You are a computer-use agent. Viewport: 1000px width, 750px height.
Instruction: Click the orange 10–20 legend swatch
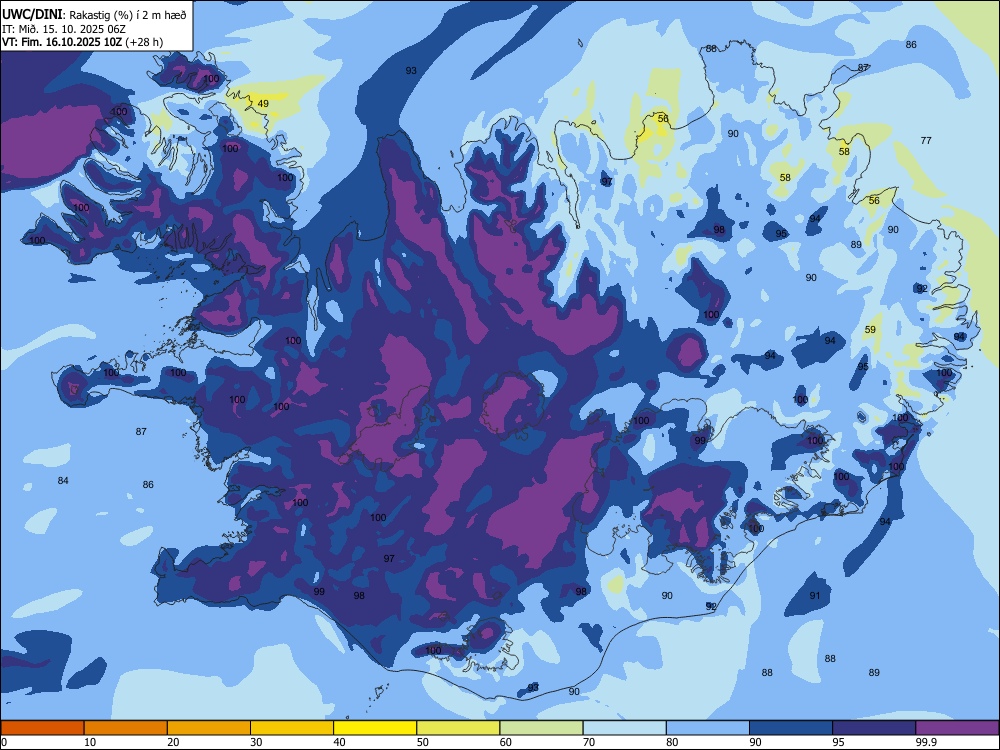coord(126,728)
